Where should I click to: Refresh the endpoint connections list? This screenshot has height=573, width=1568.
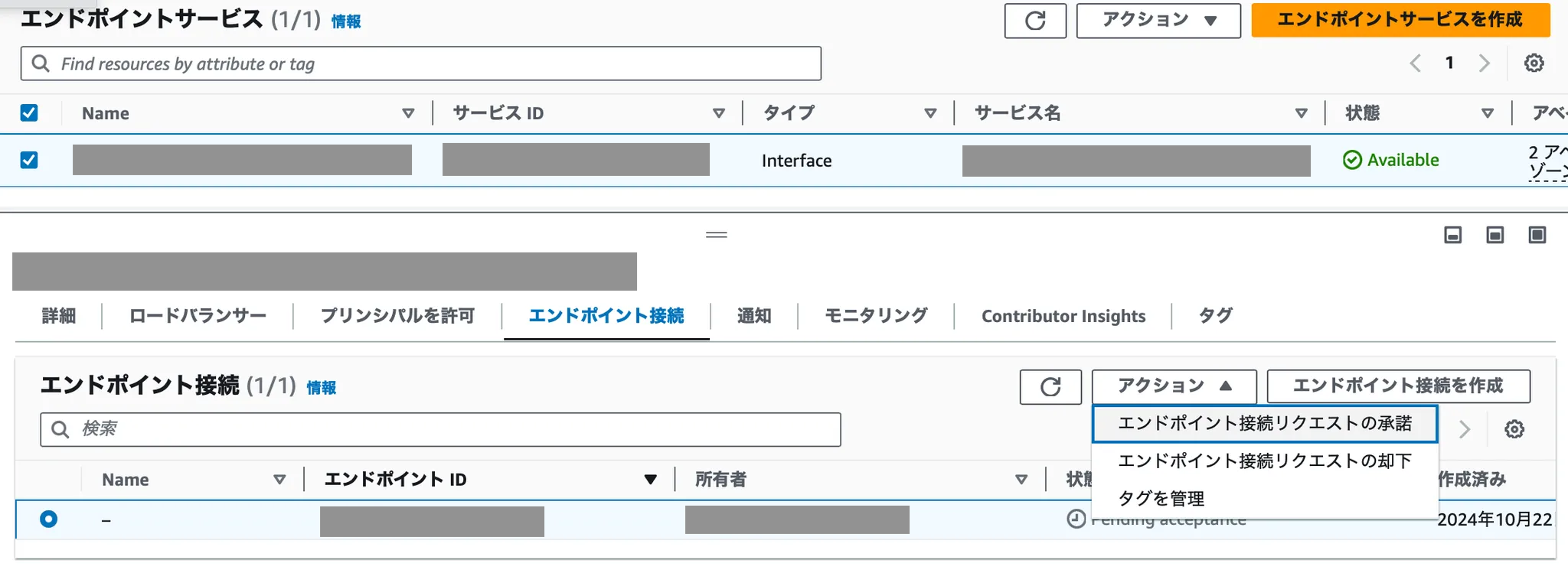point(1050,387)
